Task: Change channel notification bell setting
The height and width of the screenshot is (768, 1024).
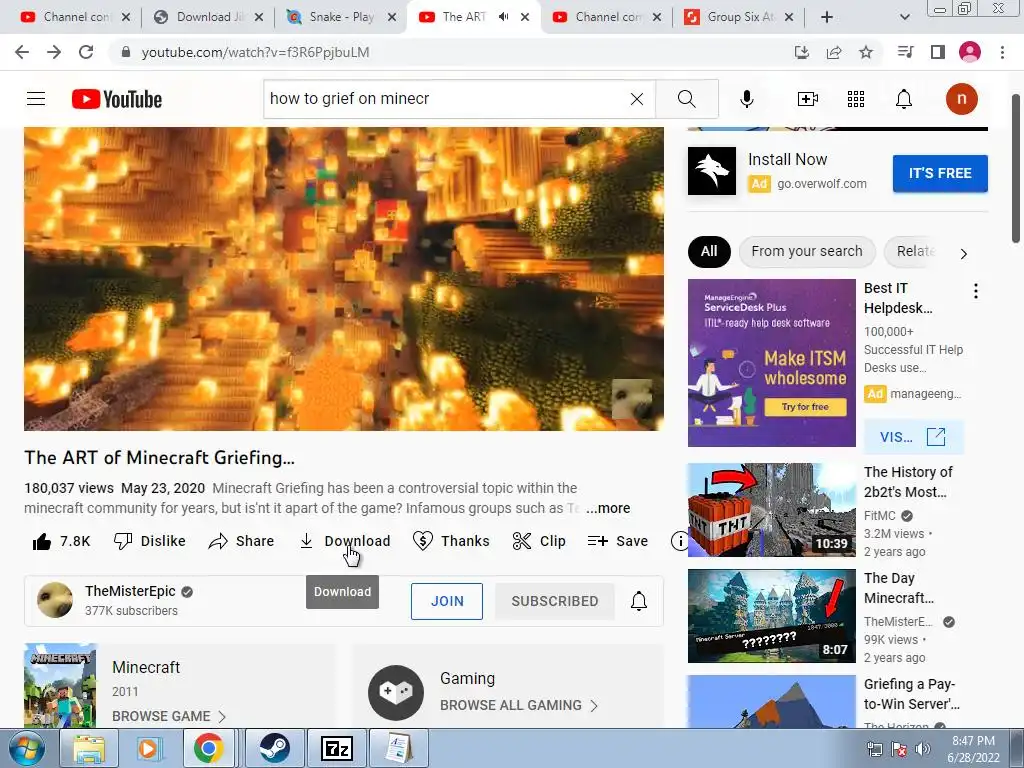Action: [639, 601]
